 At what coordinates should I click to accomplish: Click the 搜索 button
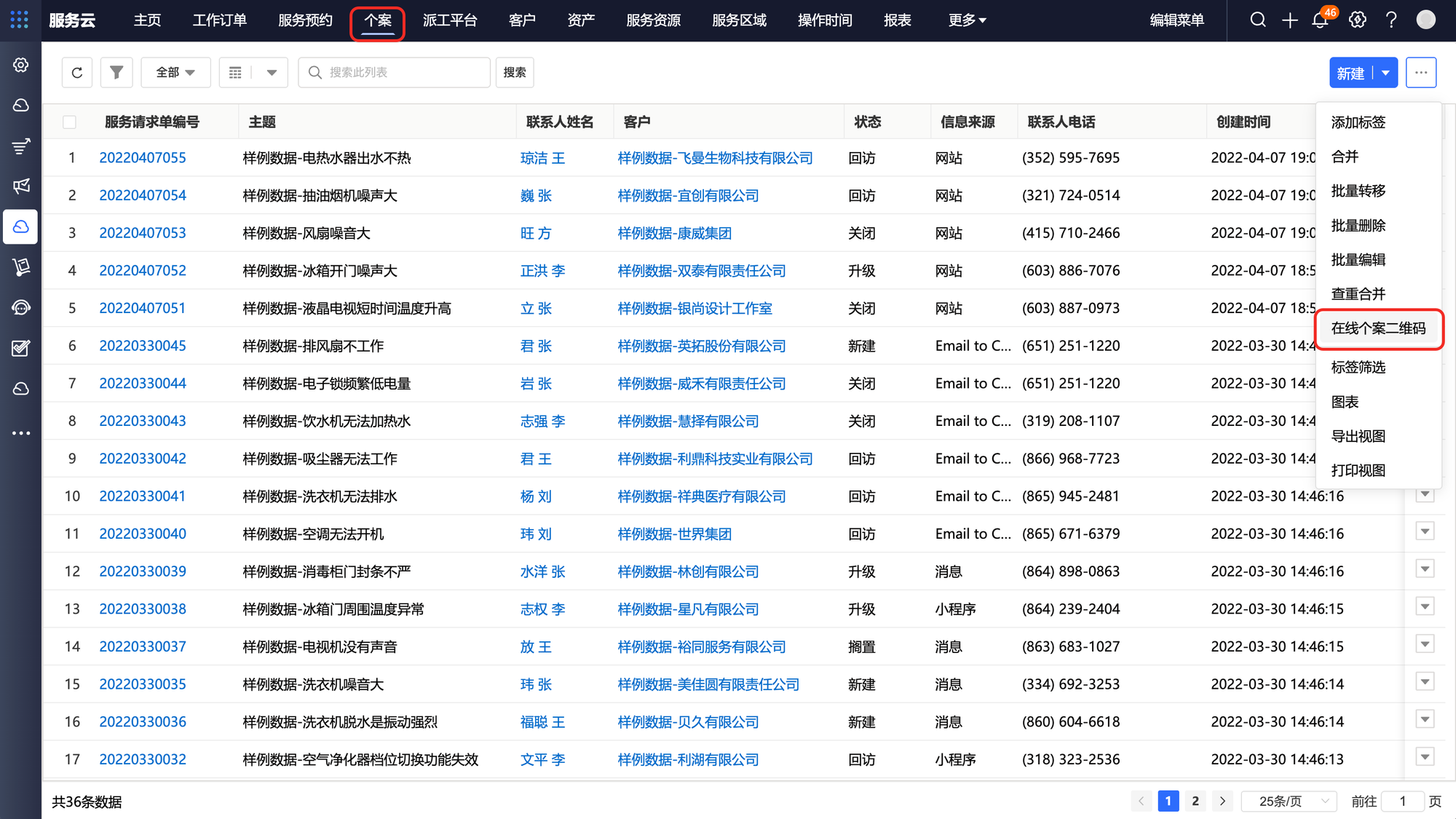click(515, 72)
